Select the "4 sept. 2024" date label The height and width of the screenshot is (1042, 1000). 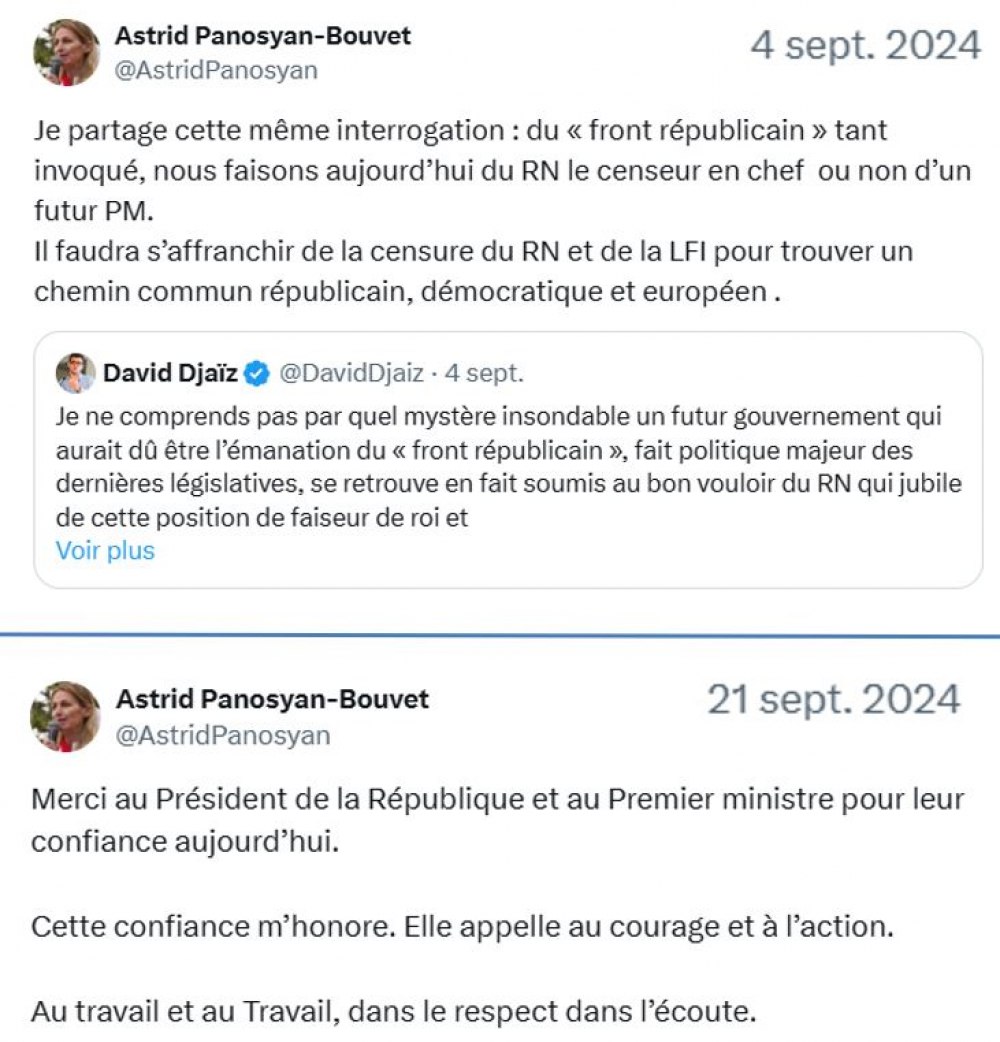coord(866,46)
